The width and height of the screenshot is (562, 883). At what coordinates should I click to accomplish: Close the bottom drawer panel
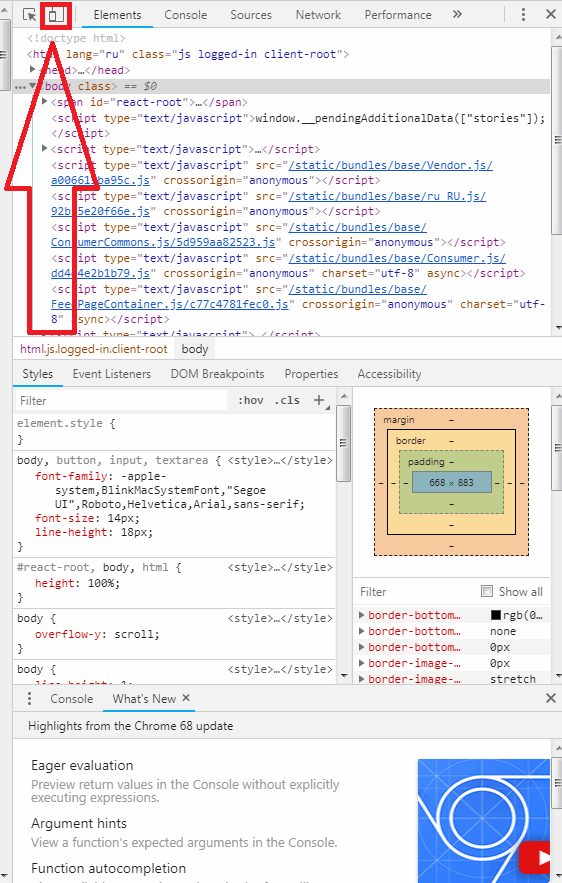(x=551, y=699)
